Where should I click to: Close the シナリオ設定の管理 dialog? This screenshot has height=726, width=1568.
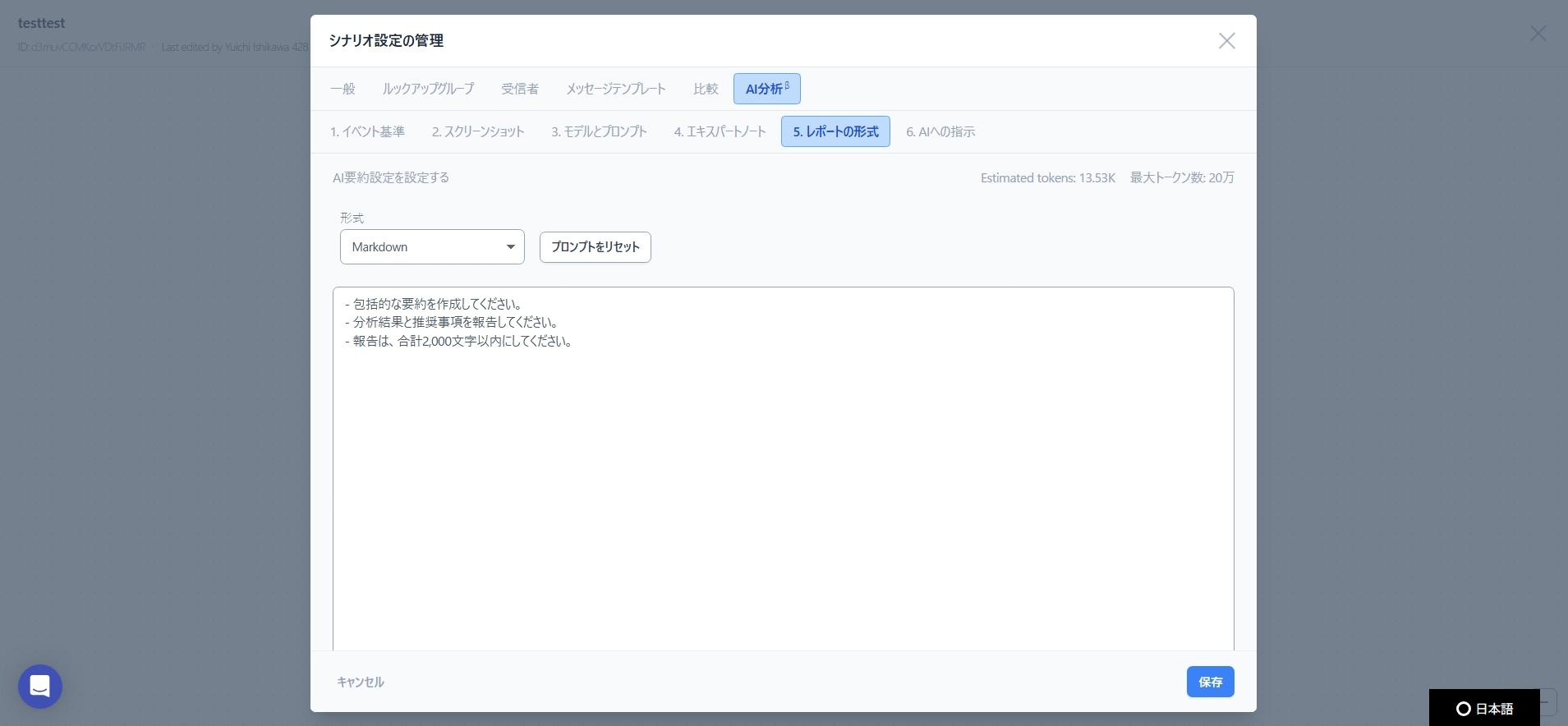click(1226, 41)
